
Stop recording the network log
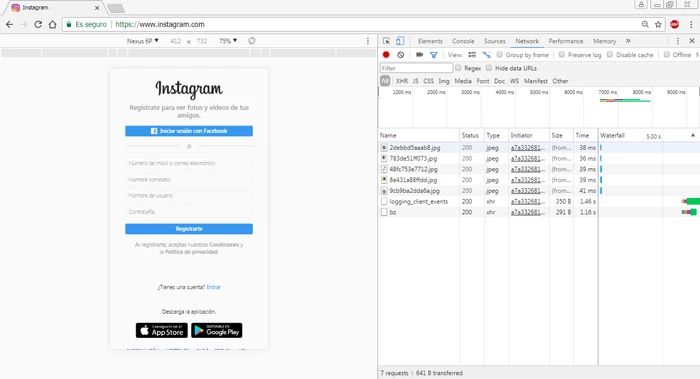[x=386, y=54]
